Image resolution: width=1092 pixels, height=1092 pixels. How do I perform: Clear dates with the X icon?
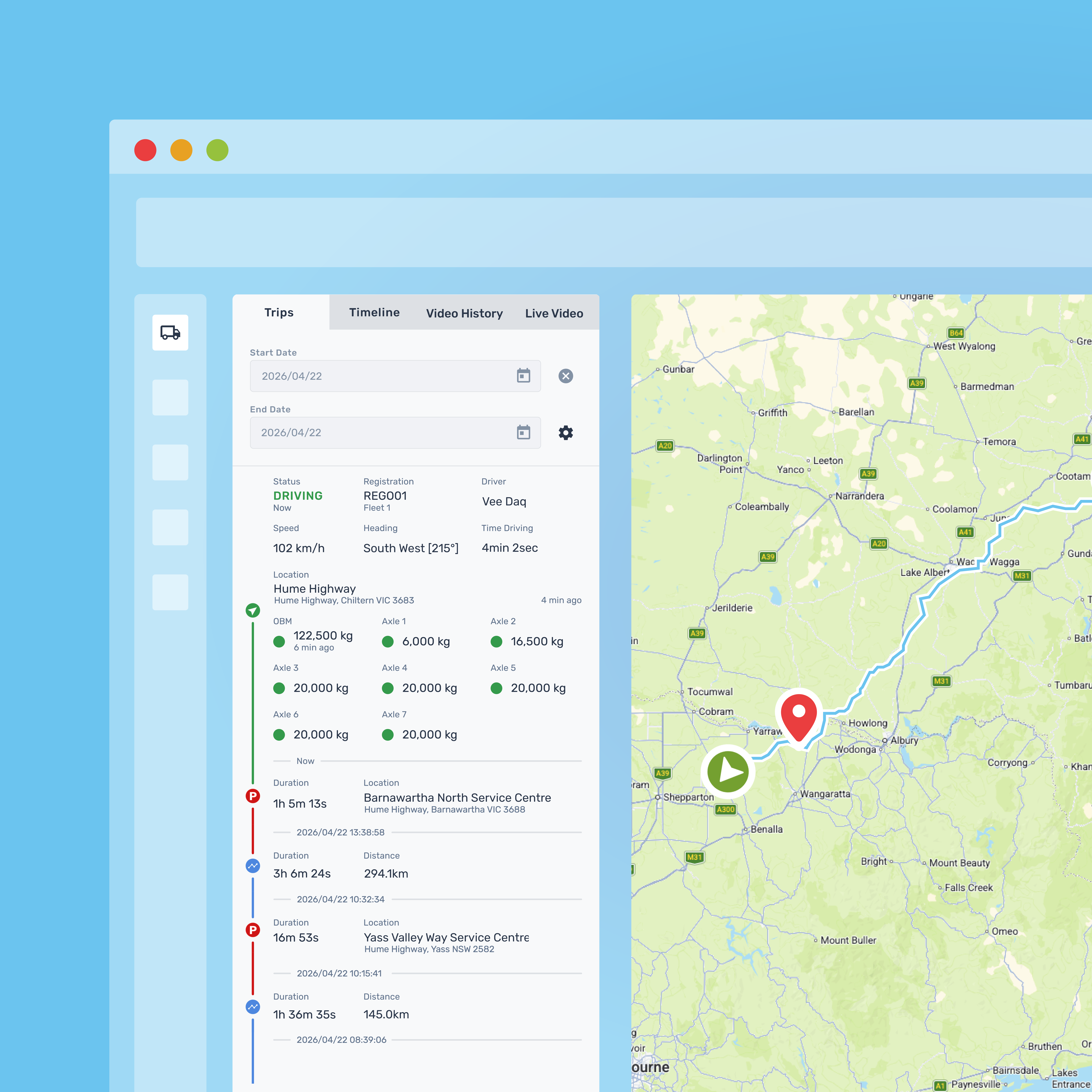click(565, 376)
